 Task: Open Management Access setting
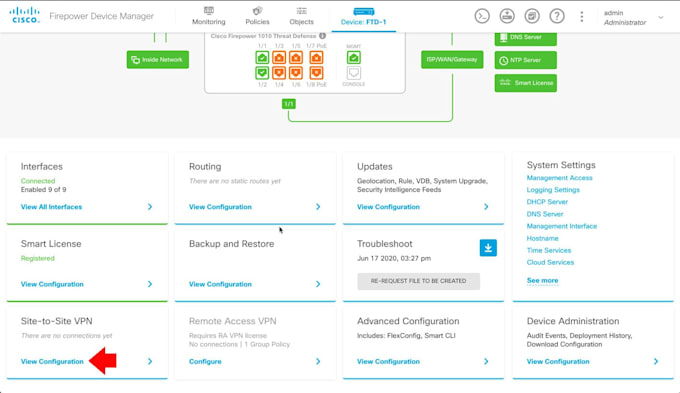559,178
